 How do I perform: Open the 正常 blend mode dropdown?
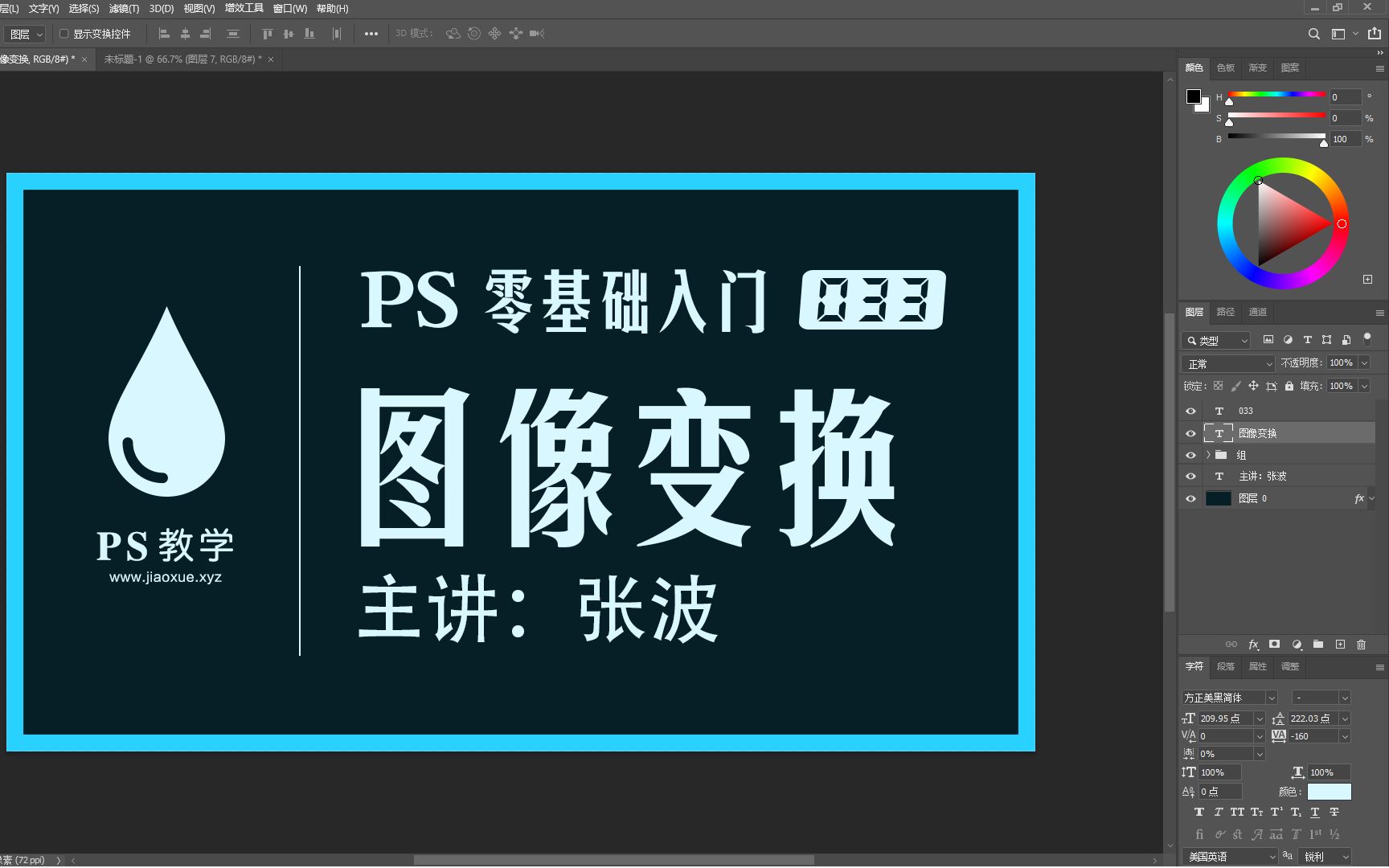tap(1228, 363)
